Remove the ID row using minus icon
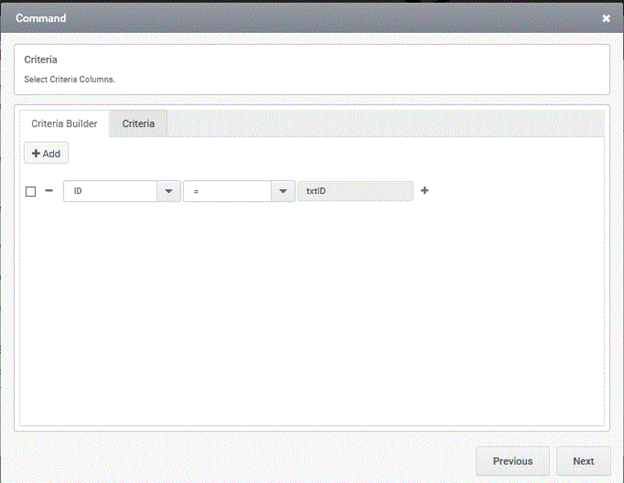Image resolution: width=624 pixels, height=483 pixels. pos(49,190)
